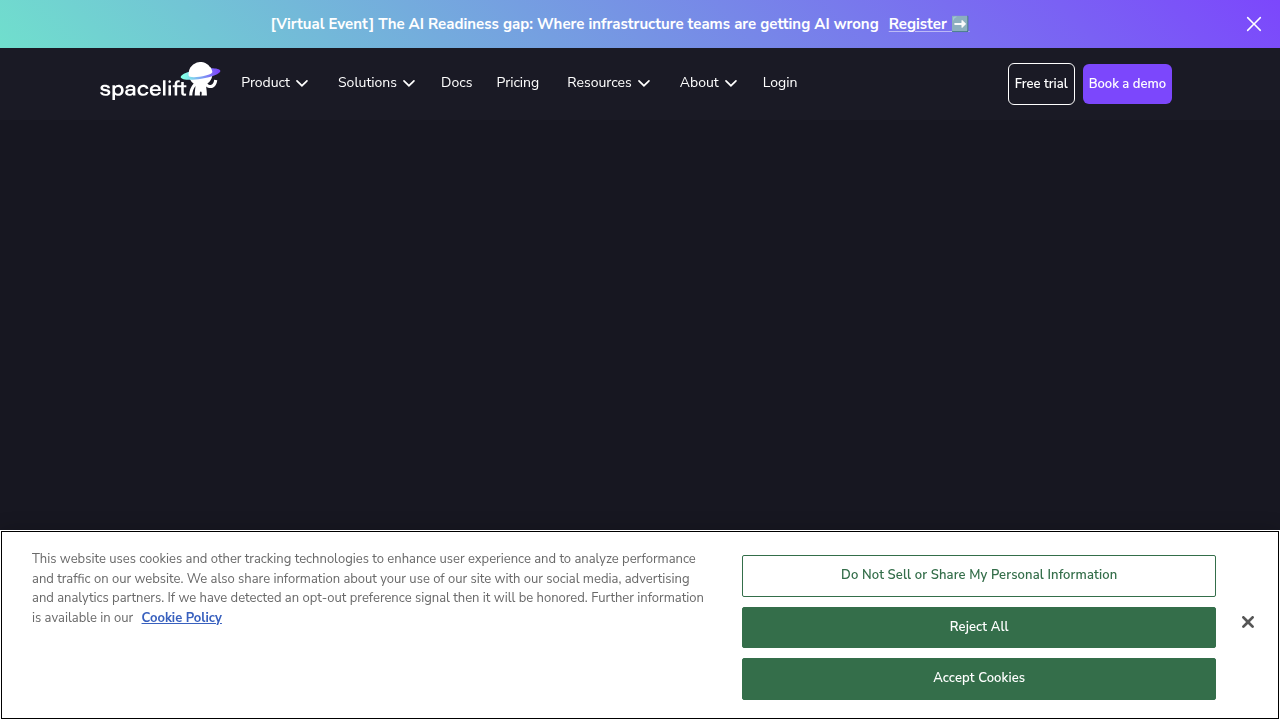The width and height of the screenshot is (1280, 720).
Task: Close the virtual event announcement banner
Action: (1253, 24)
